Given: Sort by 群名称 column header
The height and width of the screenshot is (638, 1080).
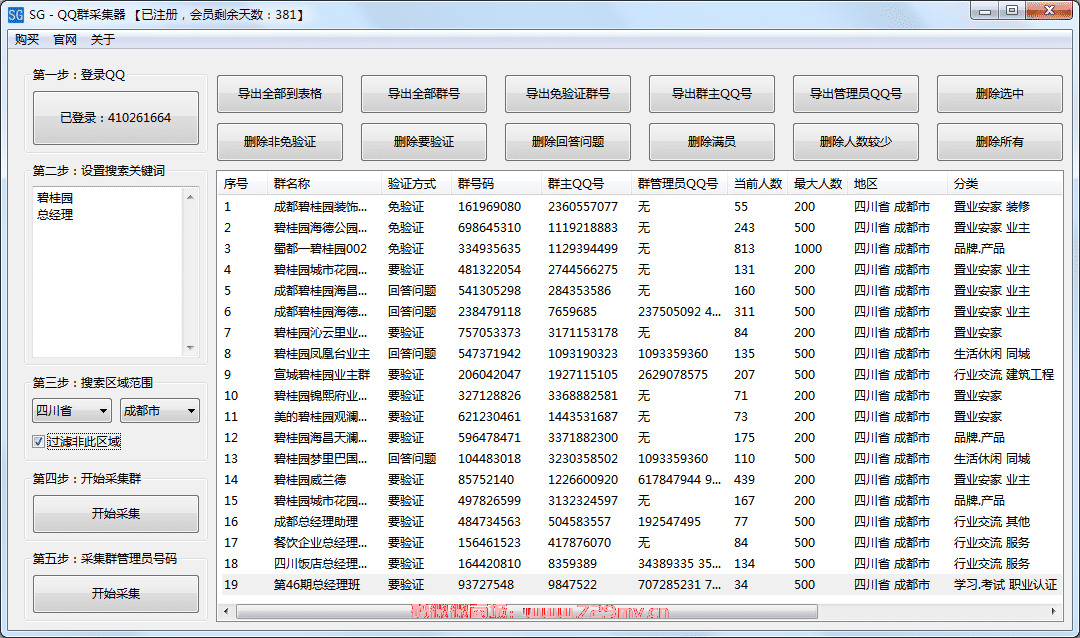Looking at the screenshot, I should coord(324,184).
